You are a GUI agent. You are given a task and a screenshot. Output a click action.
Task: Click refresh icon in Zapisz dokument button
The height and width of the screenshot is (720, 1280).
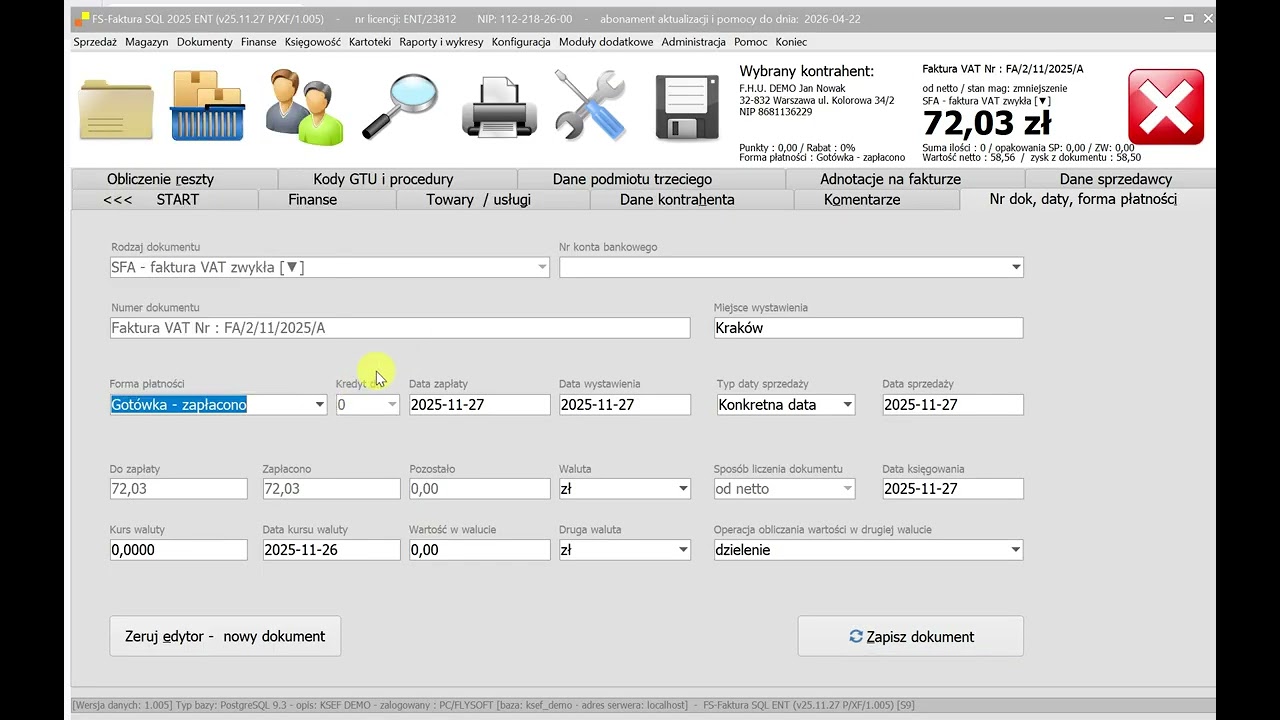click(x=856, y=636)
